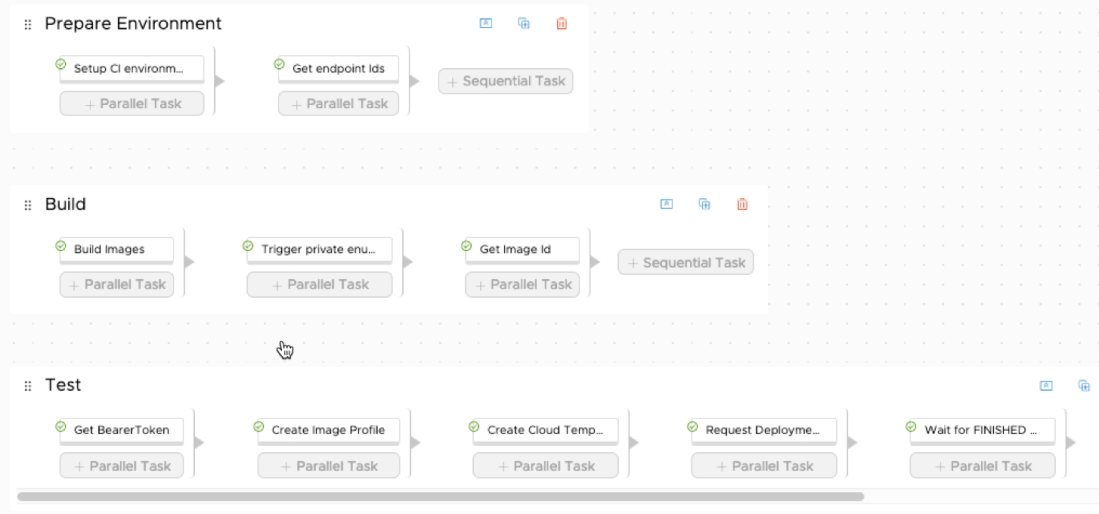
Task: Select the Request Deployment task in Test
Action: point(763,431)
